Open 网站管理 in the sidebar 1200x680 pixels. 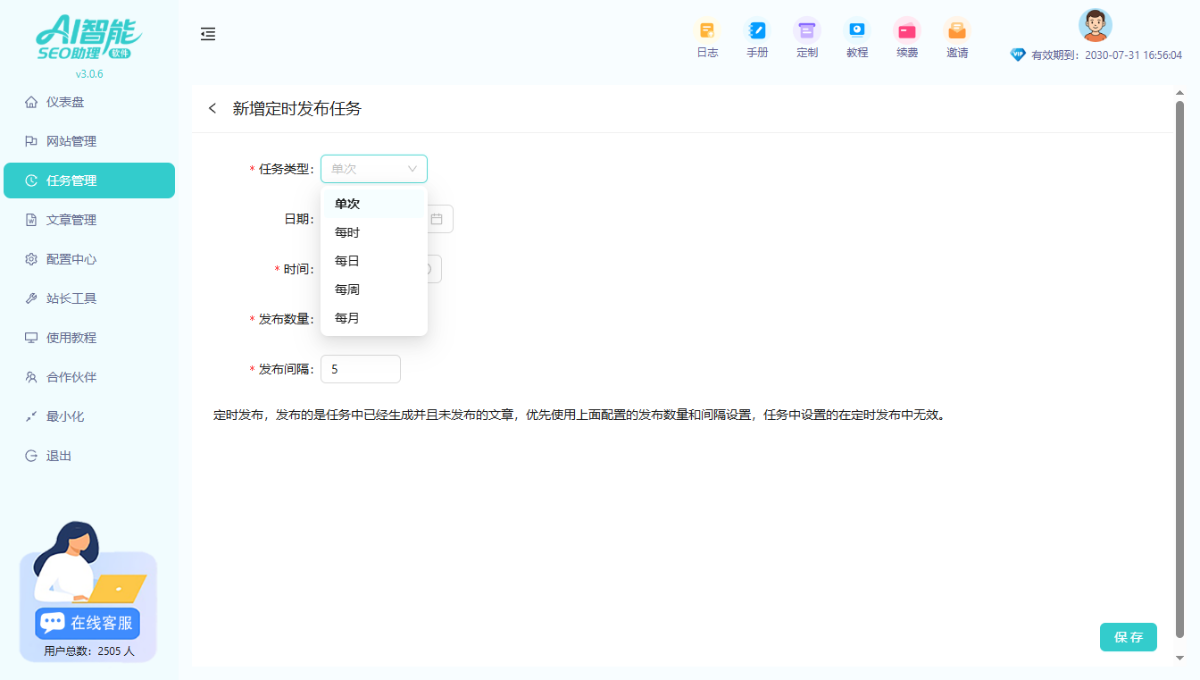pos(89,141)
